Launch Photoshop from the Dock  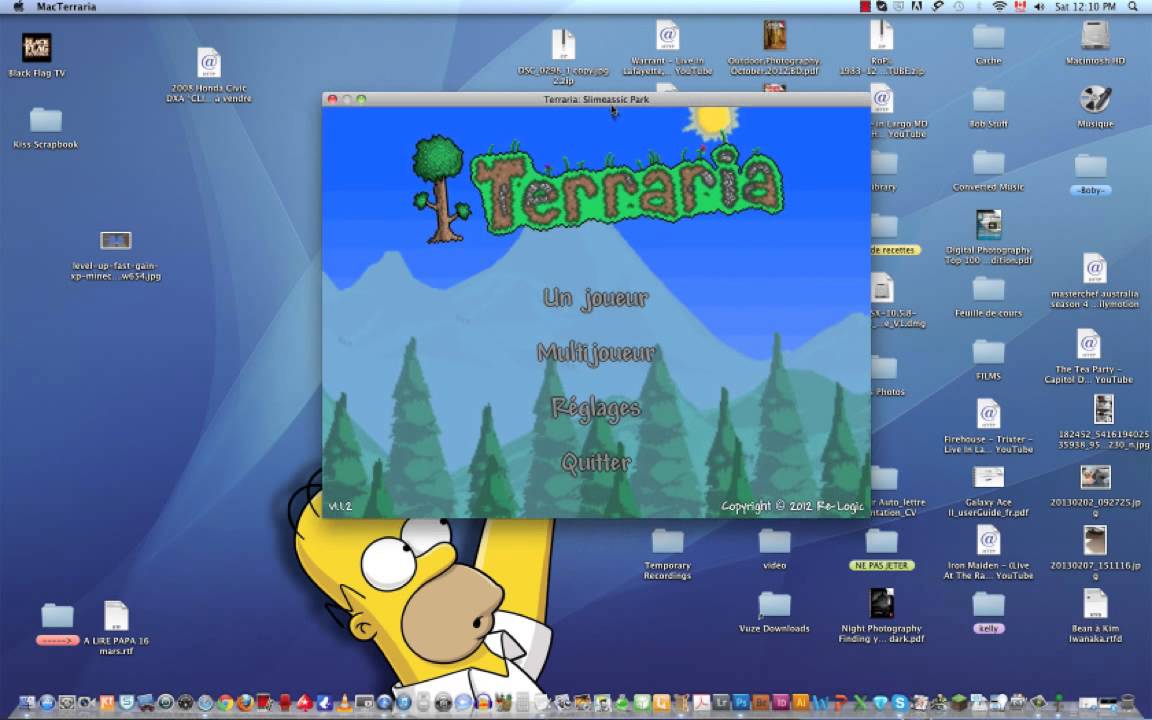click(x=741, y=702)
